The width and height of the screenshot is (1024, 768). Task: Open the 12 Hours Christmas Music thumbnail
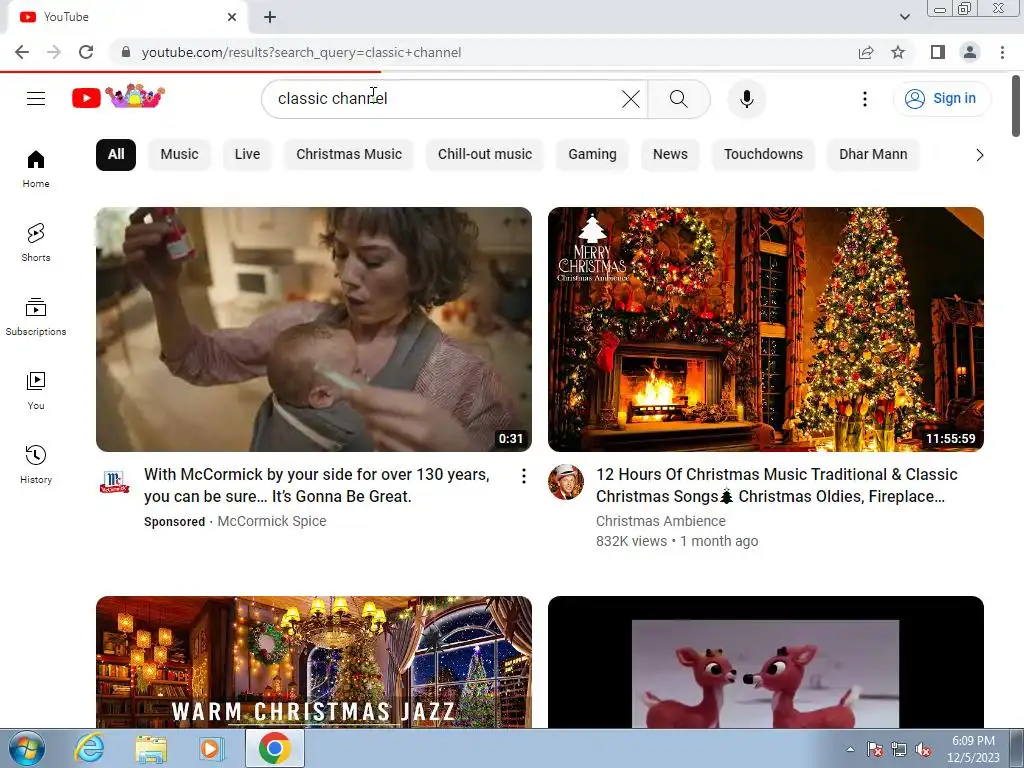pyautogui.click(x=765, y=329)
